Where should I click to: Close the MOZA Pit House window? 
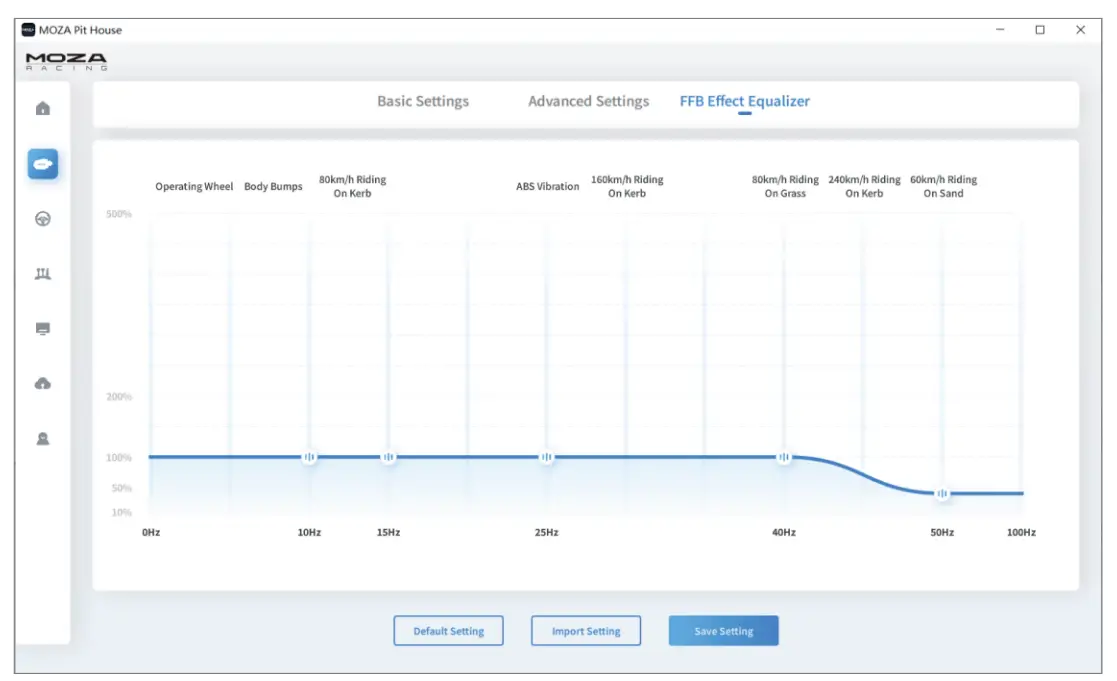(x=1081, y=30)
